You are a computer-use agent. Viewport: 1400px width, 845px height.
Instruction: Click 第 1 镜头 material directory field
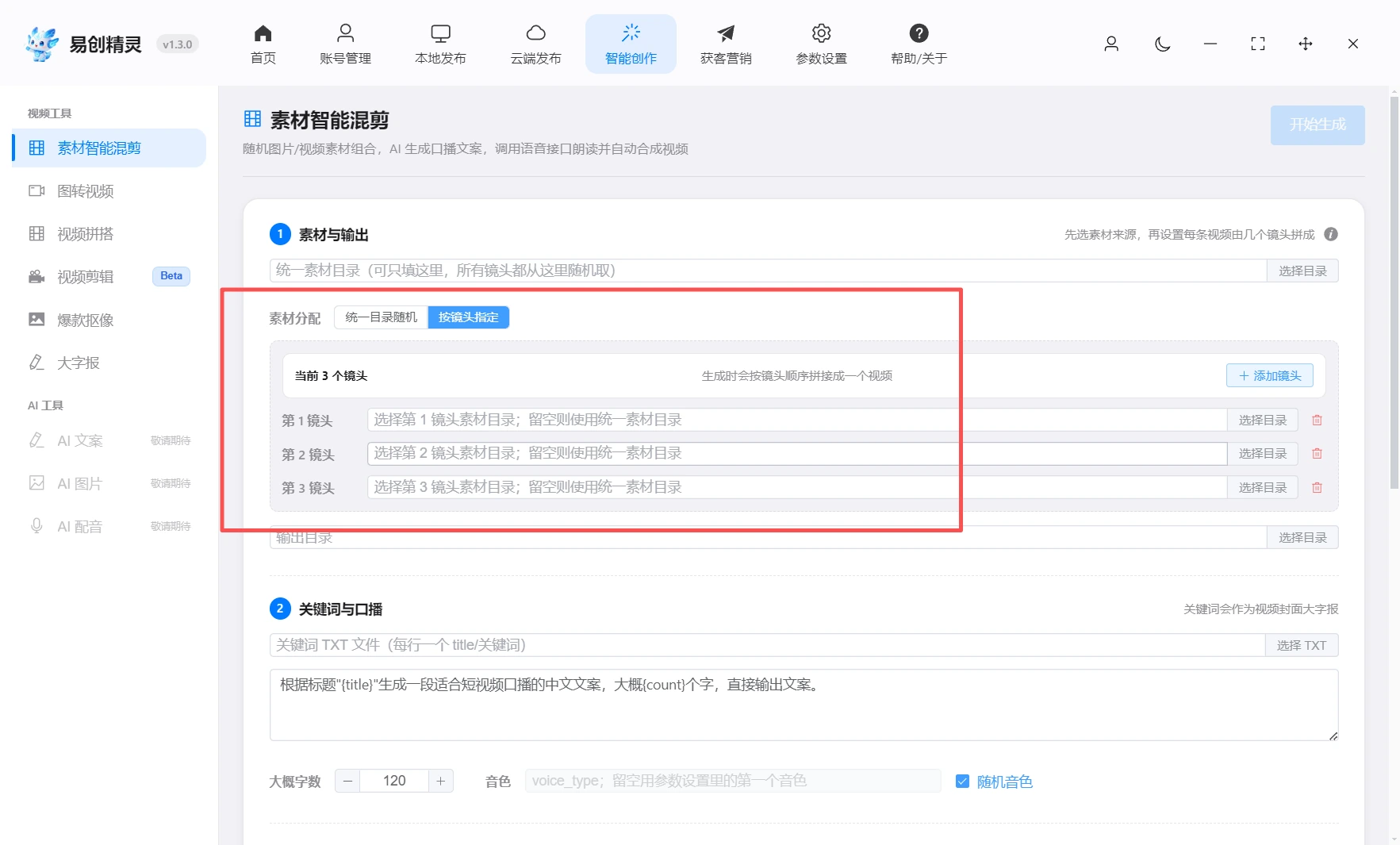[x=797, y=420]
